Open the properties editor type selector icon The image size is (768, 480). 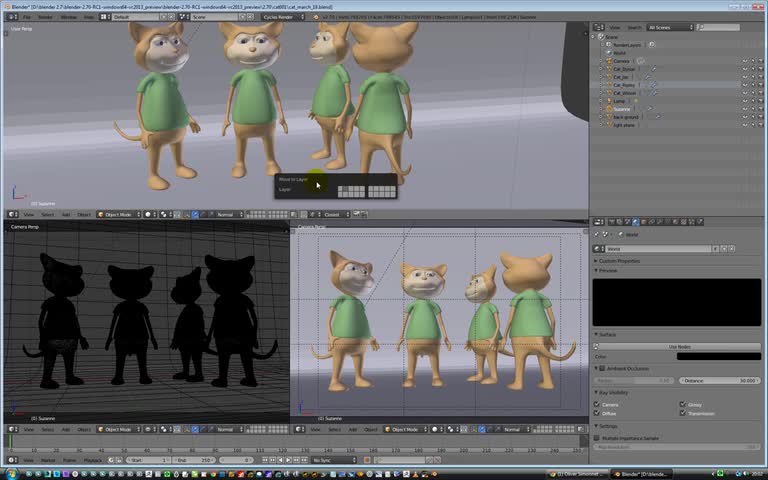[x=599, y=222]
